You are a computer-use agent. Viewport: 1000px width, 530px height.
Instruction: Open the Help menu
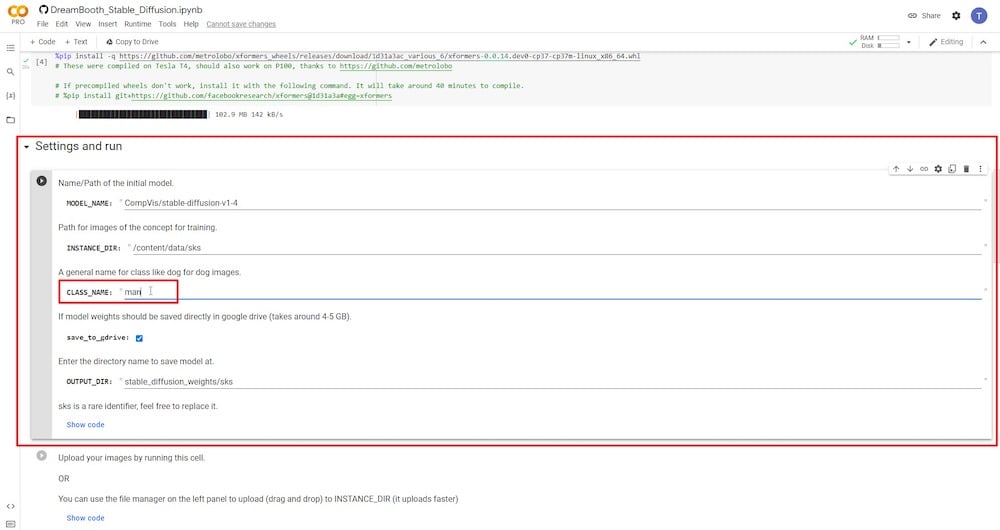(191, 24)
